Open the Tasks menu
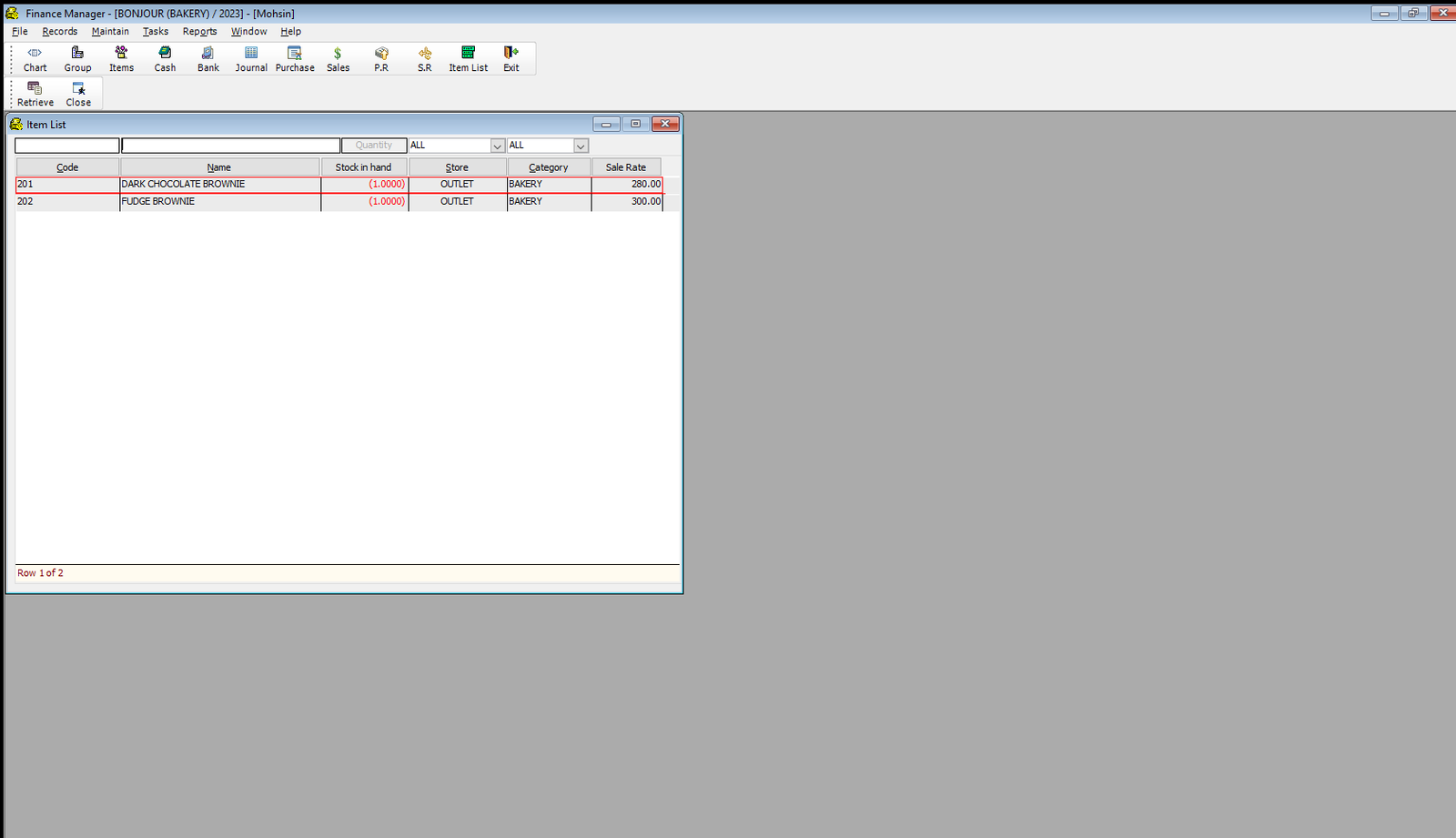This screenshot has height=838, width=1456. tap(156, 31)
